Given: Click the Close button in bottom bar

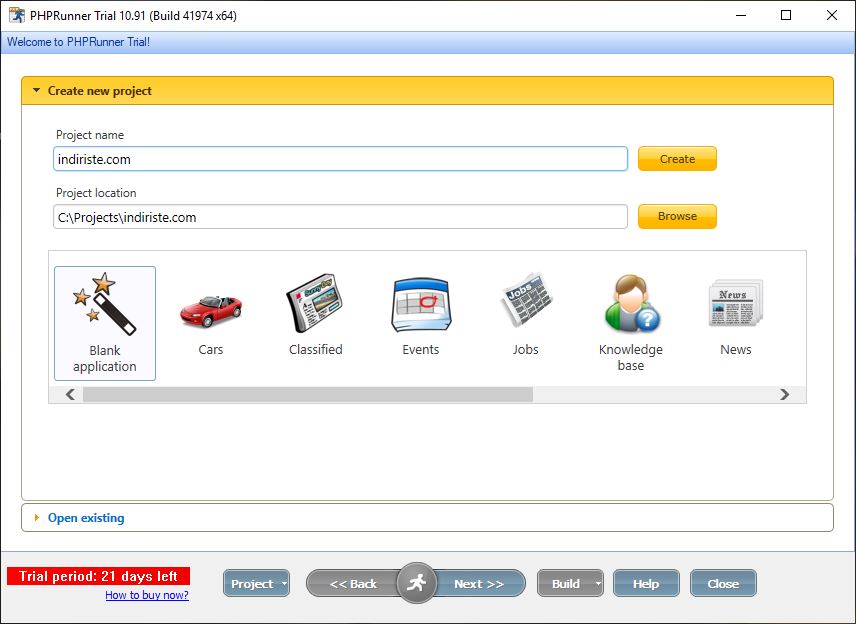Looking at the screenshot, I should pyautogui.click(x=723, y=584).
